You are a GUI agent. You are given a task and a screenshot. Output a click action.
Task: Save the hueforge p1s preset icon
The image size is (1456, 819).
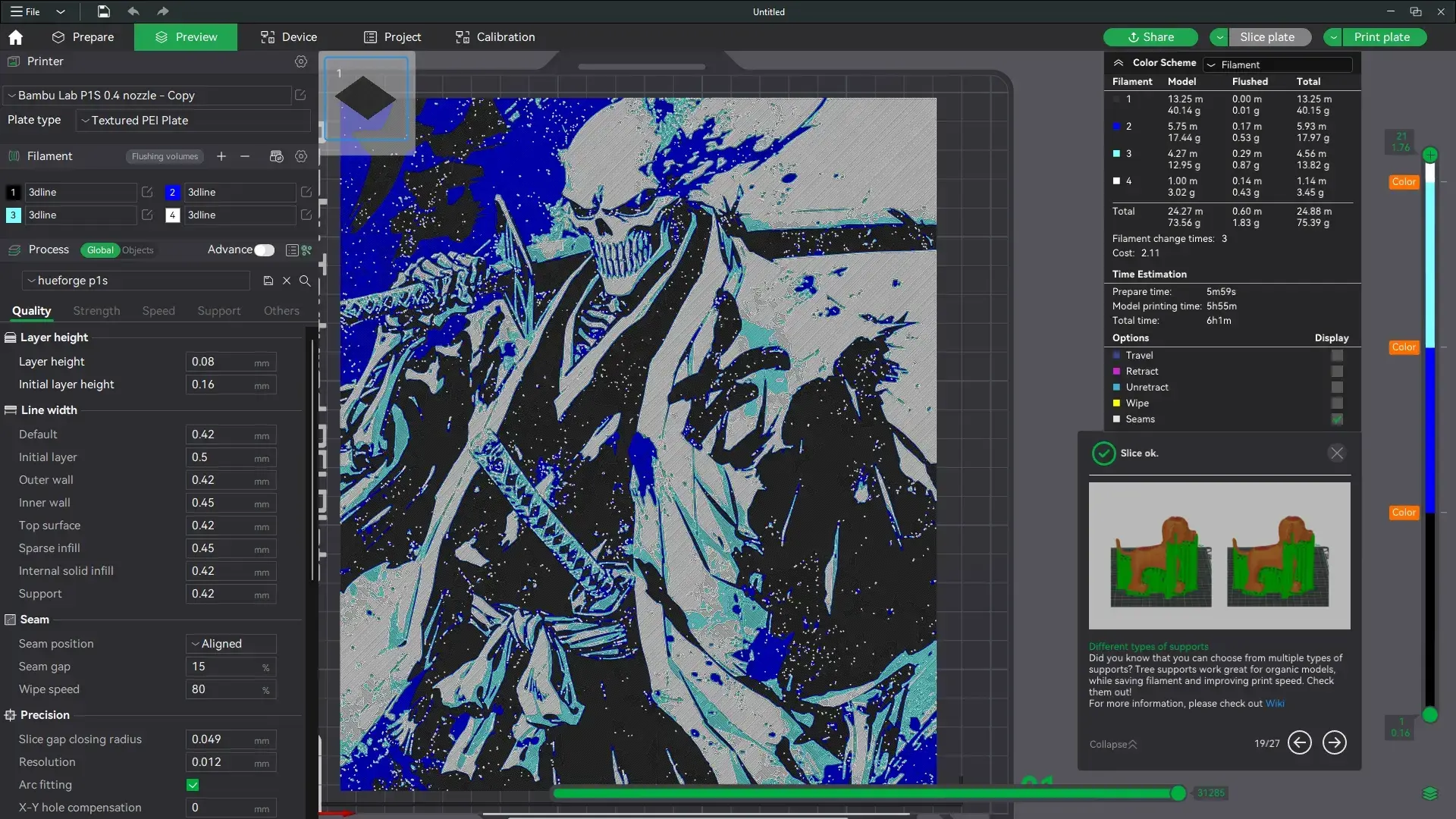tap(267, 281)
